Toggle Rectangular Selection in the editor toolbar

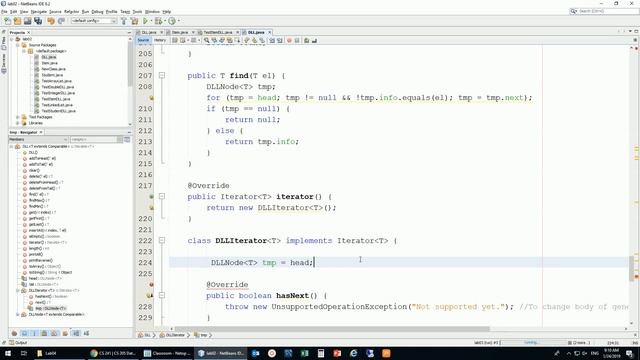point(237,40)
